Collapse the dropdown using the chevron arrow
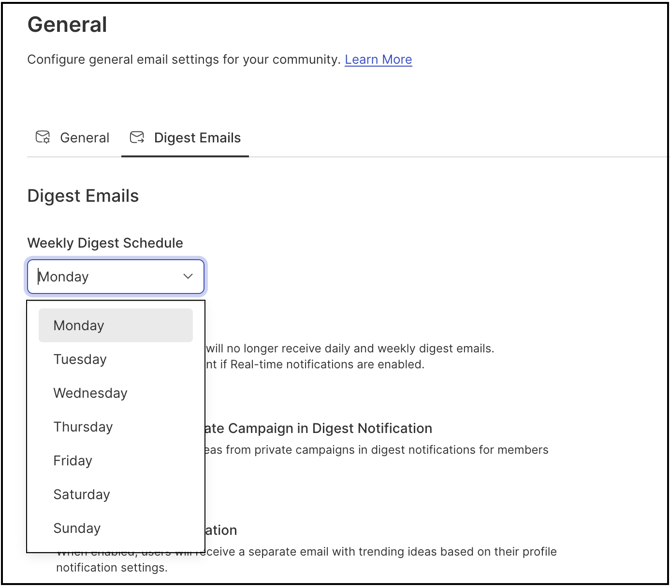The width and height of the screenshot is (670, 586). click(188, 277)
